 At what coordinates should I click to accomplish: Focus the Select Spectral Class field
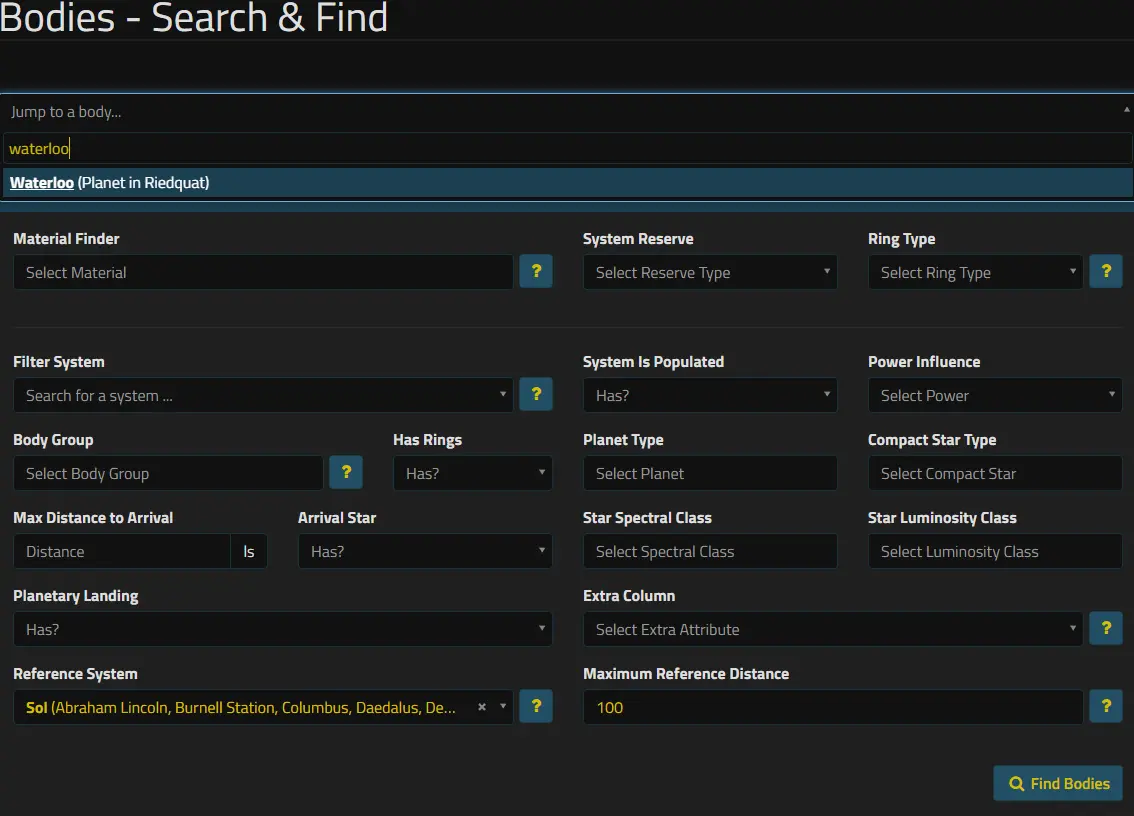(x=710, y=551)
